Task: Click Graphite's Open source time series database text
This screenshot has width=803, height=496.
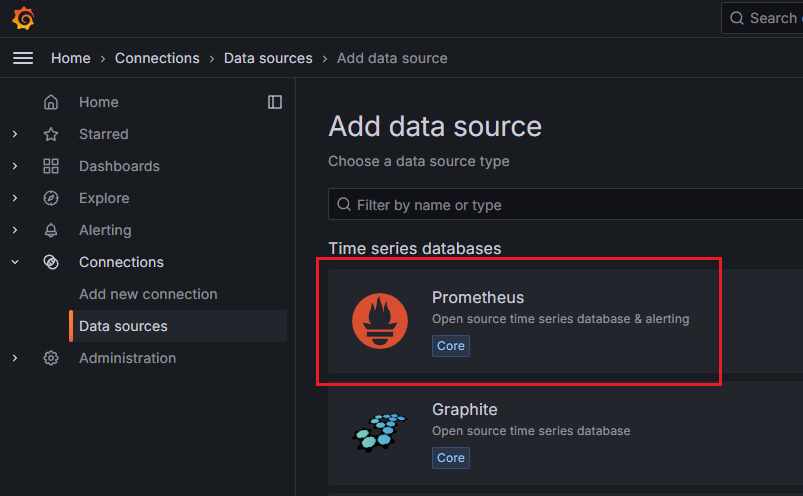Action: (531, 431)
